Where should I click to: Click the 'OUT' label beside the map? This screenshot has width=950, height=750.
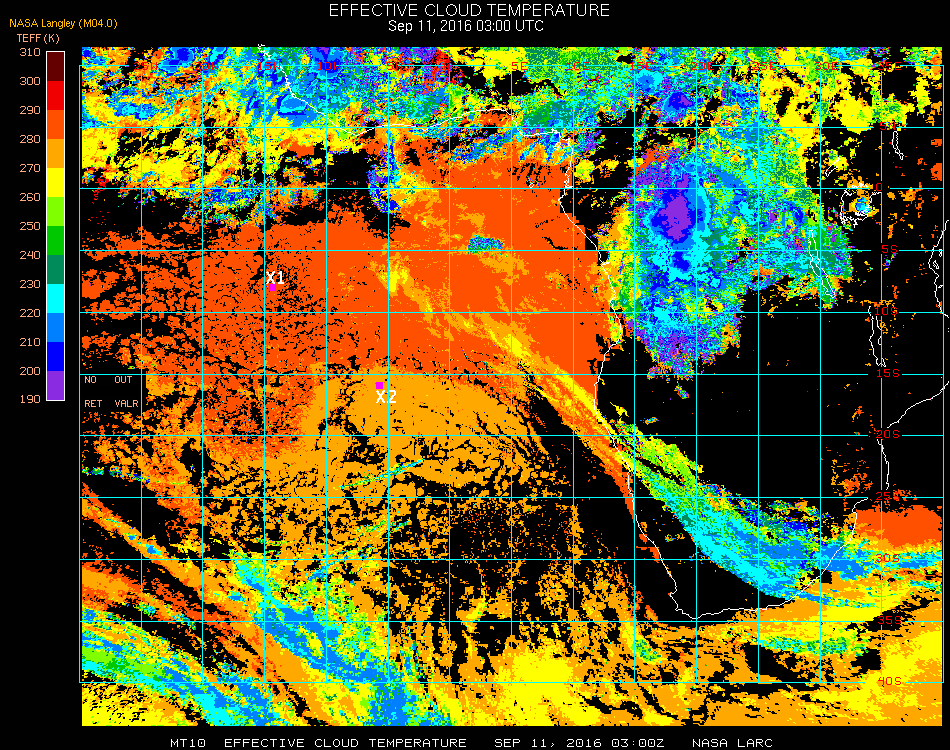pos(123,380)
